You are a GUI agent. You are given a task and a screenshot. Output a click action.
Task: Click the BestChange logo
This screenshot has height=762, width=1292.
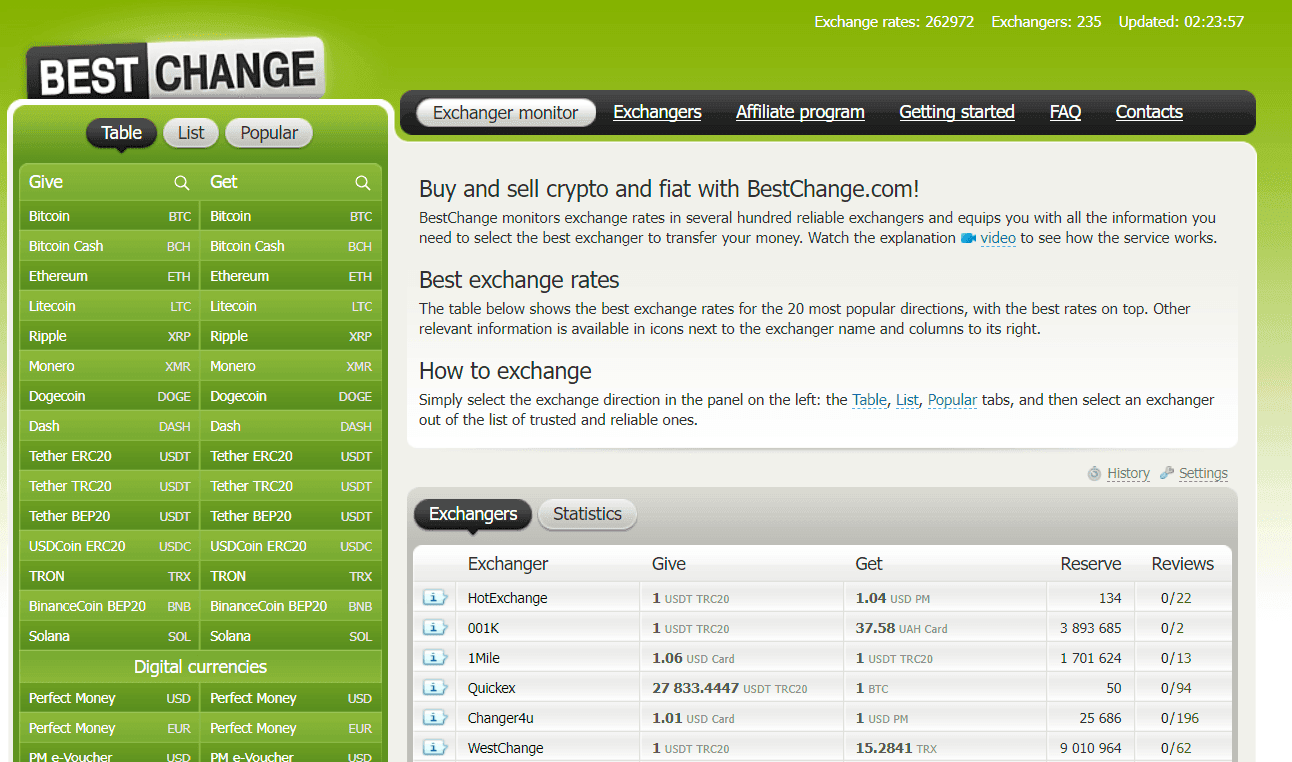(175, 70)
